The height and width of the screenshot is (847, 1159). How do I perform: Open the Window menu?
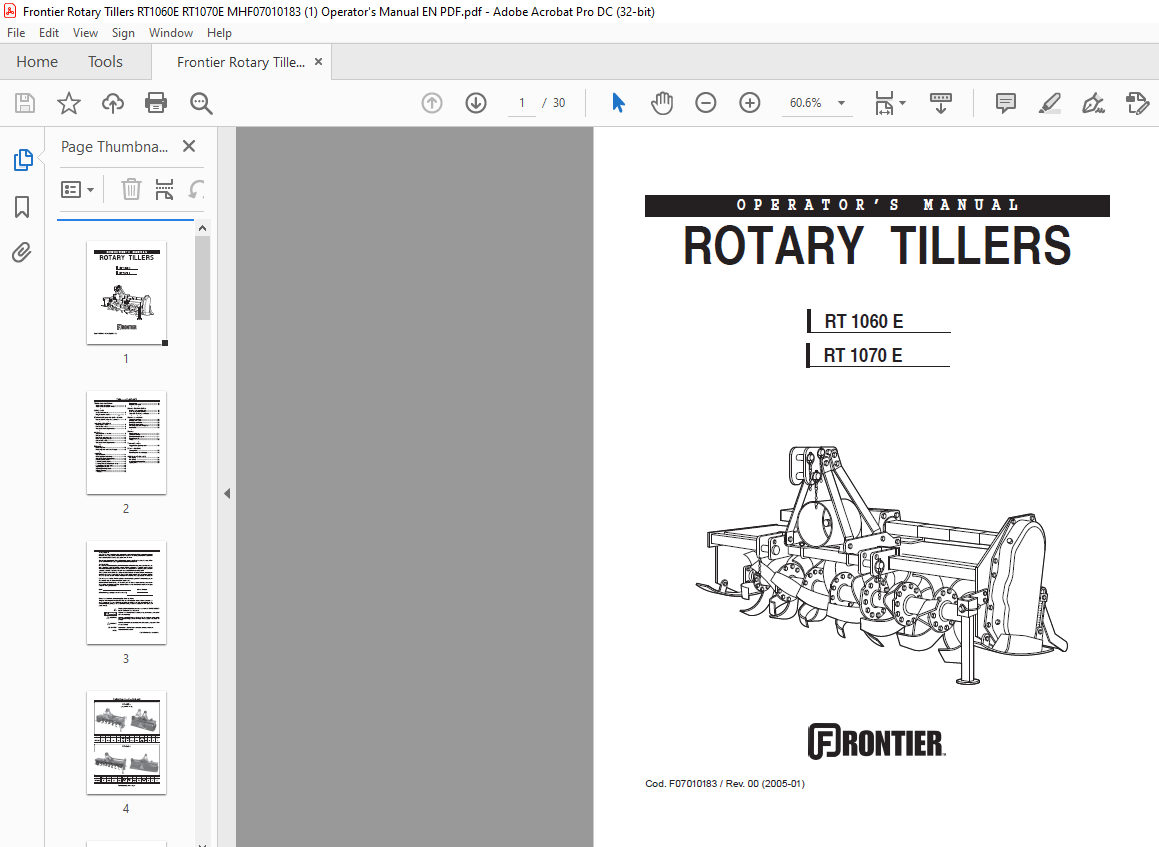point(171,33)
